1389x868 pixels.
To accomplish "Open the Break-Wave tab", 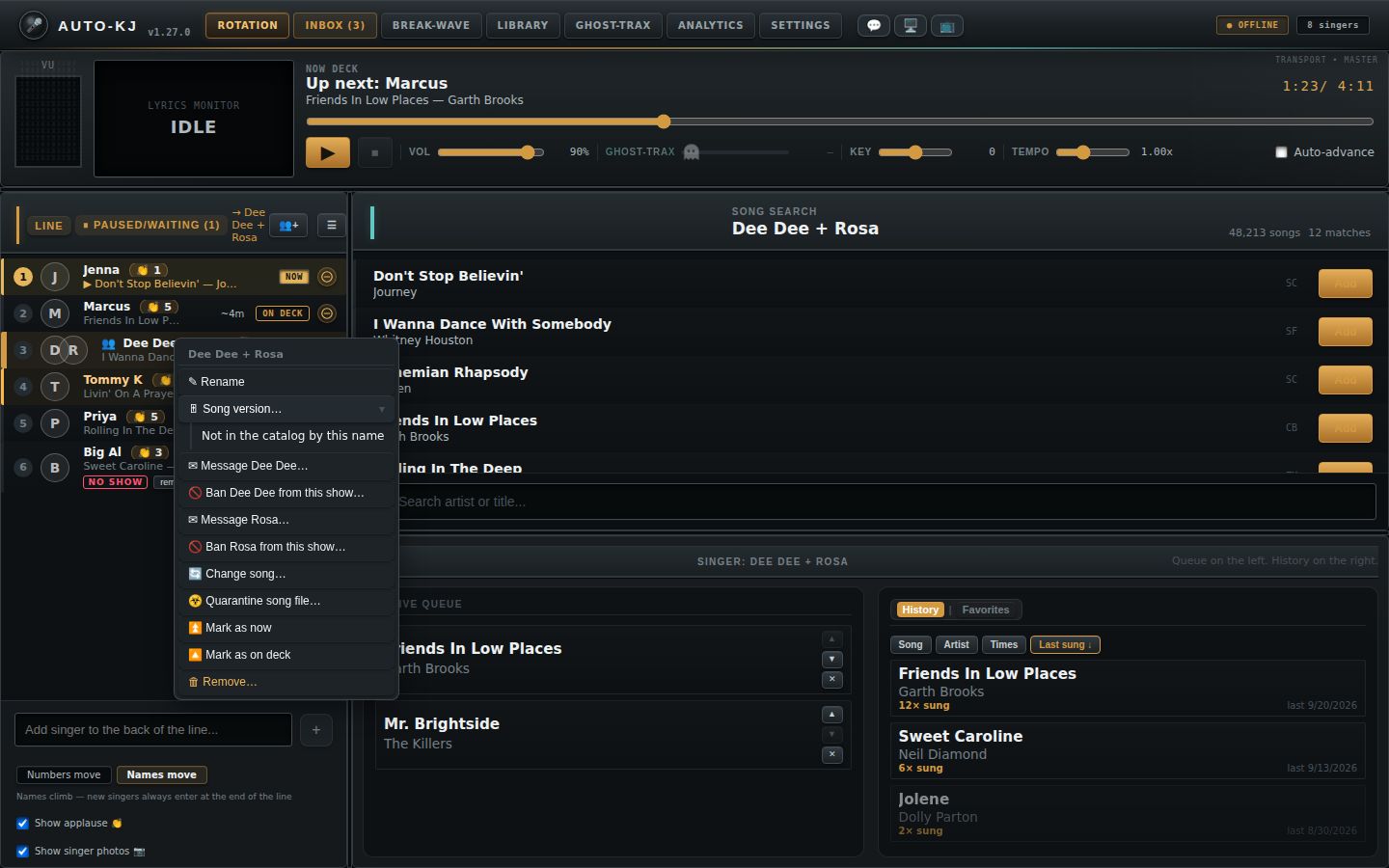I will click(431, 25).
